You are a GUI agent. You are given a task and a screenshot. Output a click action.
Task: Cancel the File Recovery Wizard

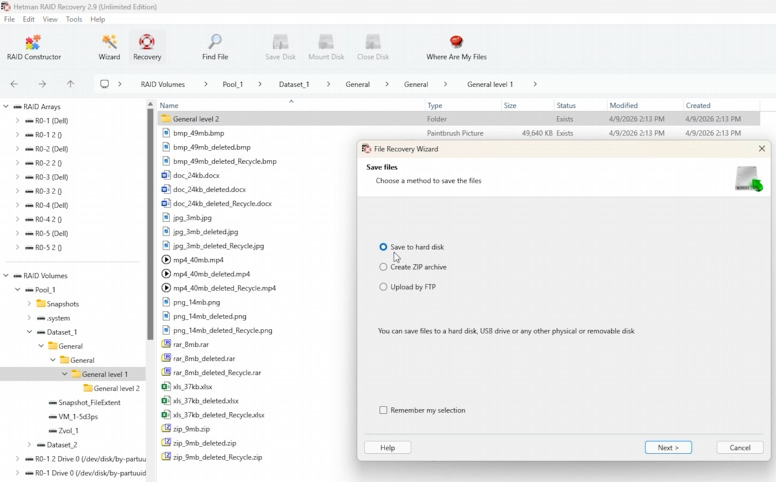(x=740, y=447)
